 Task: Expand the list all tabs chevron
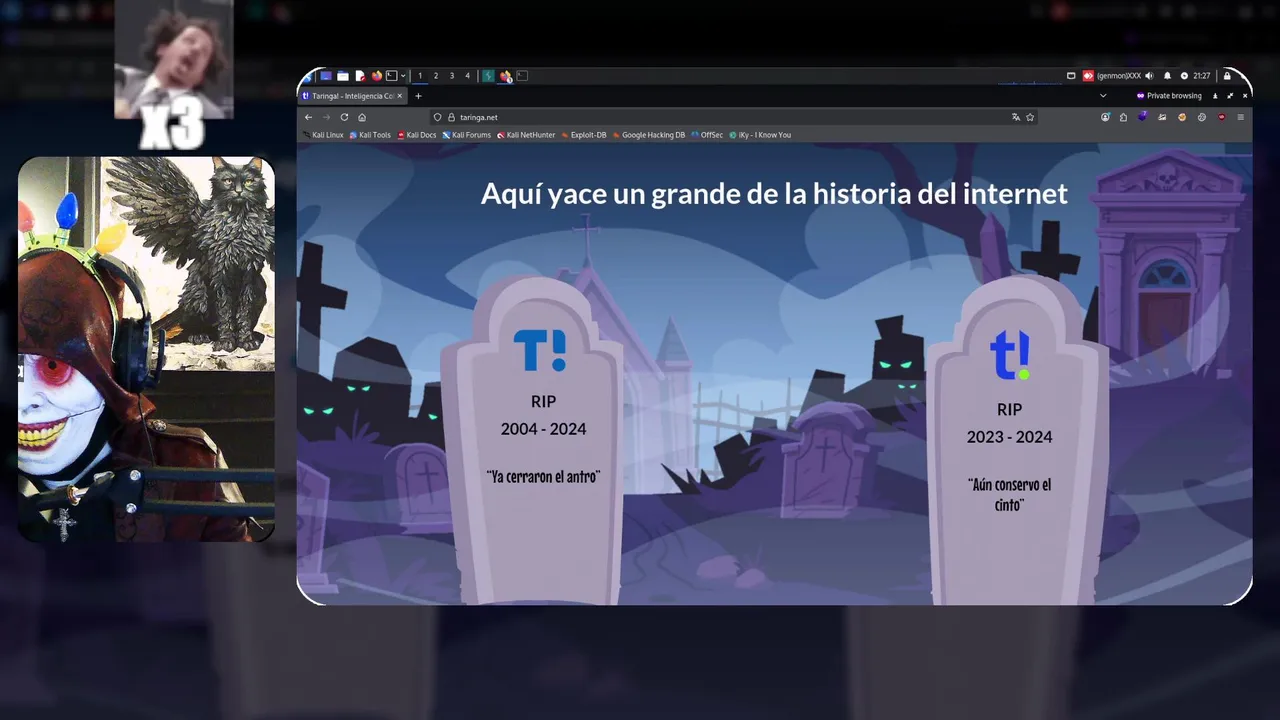point(1103,96)
